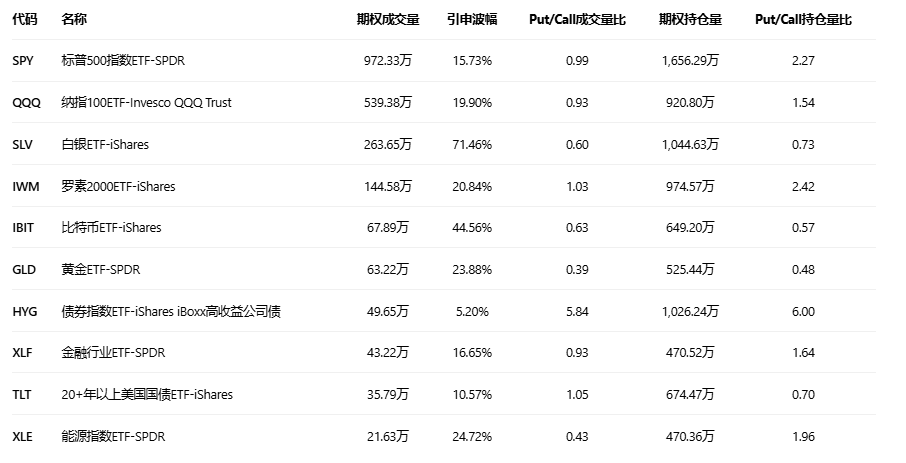
Task: Click the 代码 column header
Action: tap(24, 19)
